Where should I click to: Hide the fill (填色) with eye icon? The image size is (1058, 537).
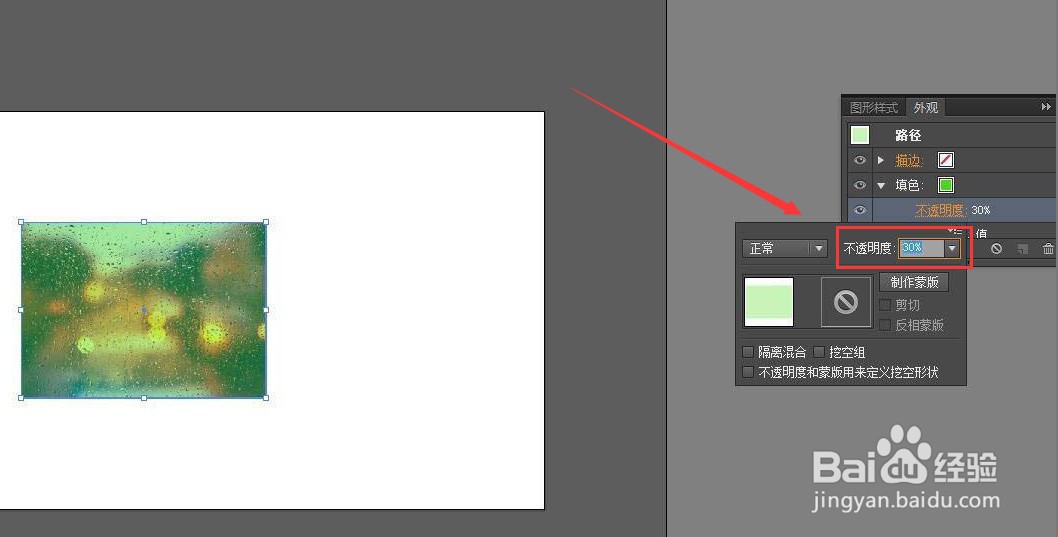coord(860,185)
